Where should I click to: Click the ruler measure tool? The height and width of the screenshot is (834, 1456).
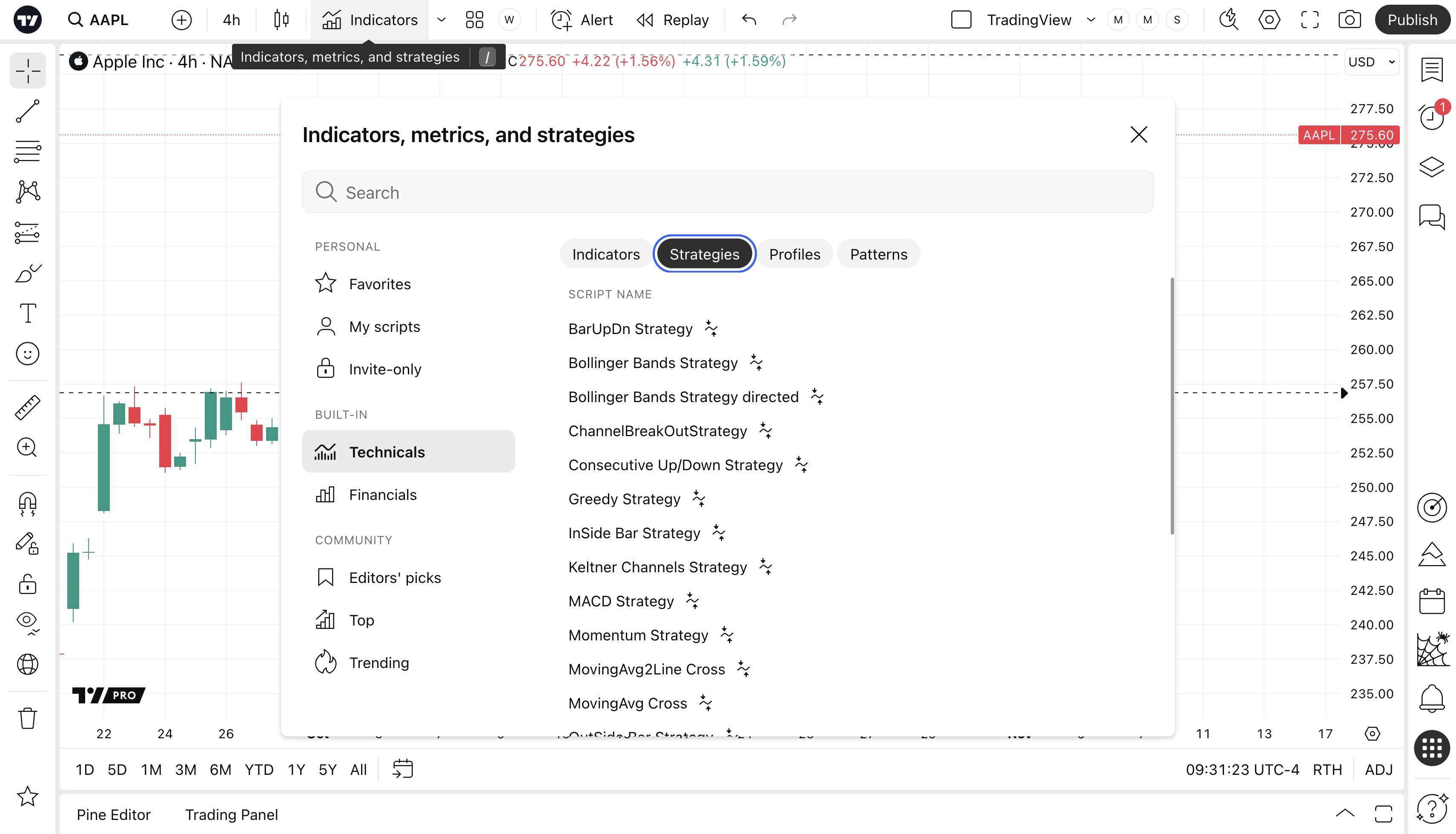[x=28, y=407]
